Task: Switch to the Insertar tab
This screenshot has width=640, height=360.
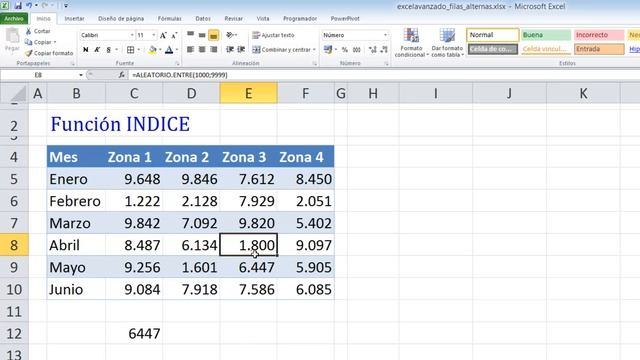Action: coord(74,18)
